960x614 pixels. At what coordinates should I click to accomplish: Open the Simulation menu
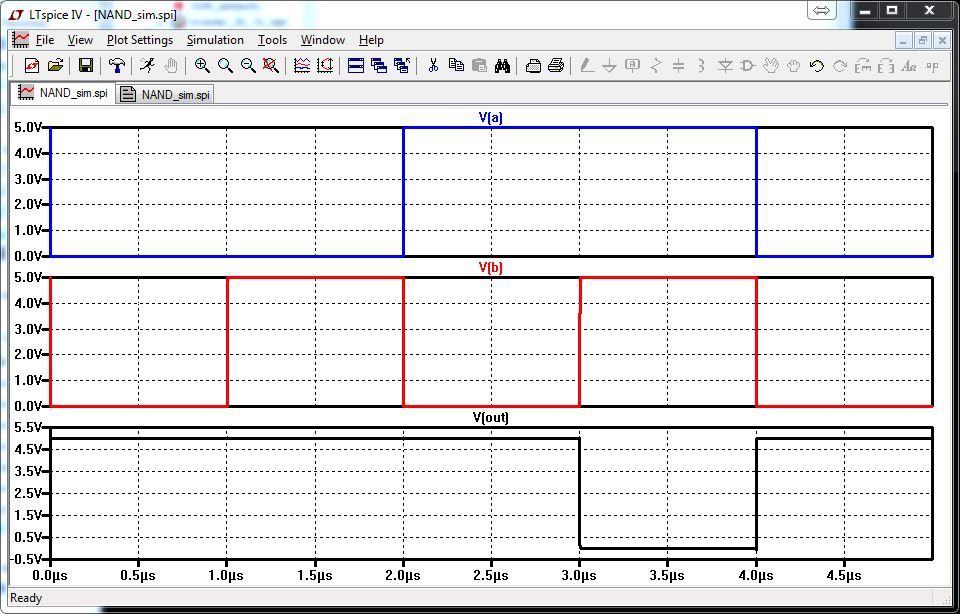[x=215, y=40]
